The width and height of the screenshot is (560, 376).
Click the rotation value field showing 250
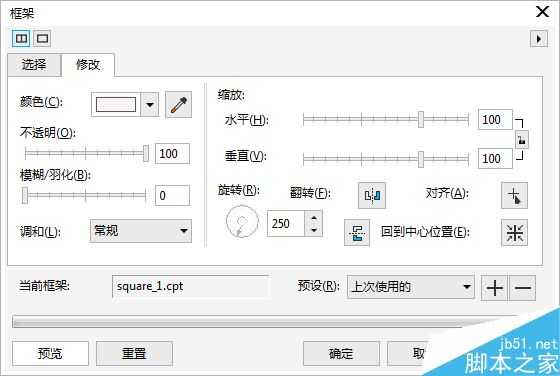click(286, 224)
